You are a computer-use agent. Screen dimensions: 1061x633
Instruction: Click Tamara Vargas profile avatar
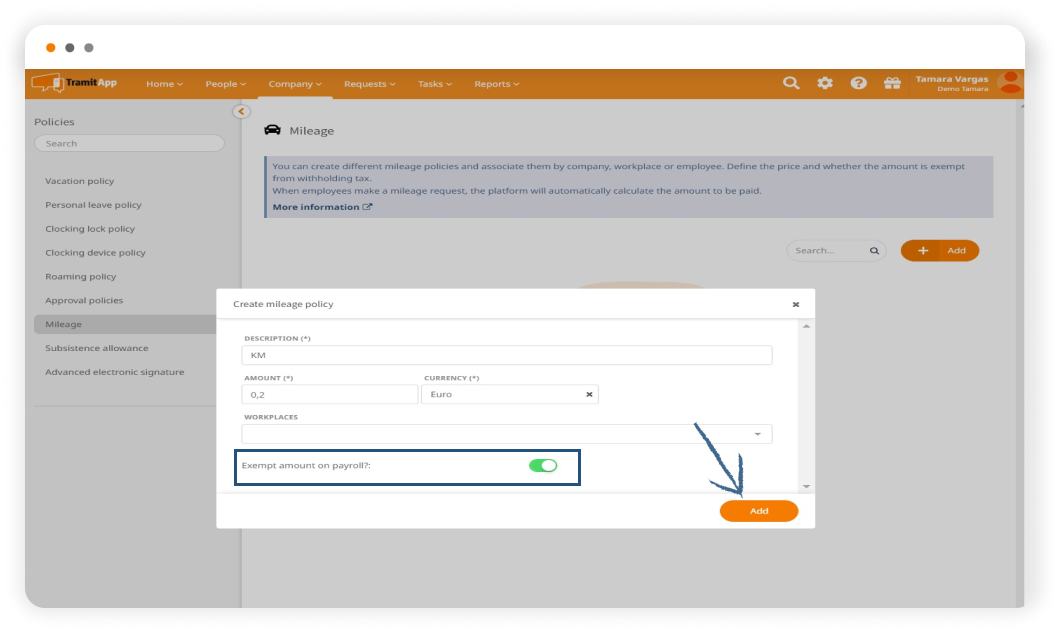(x=1009, y=82)
